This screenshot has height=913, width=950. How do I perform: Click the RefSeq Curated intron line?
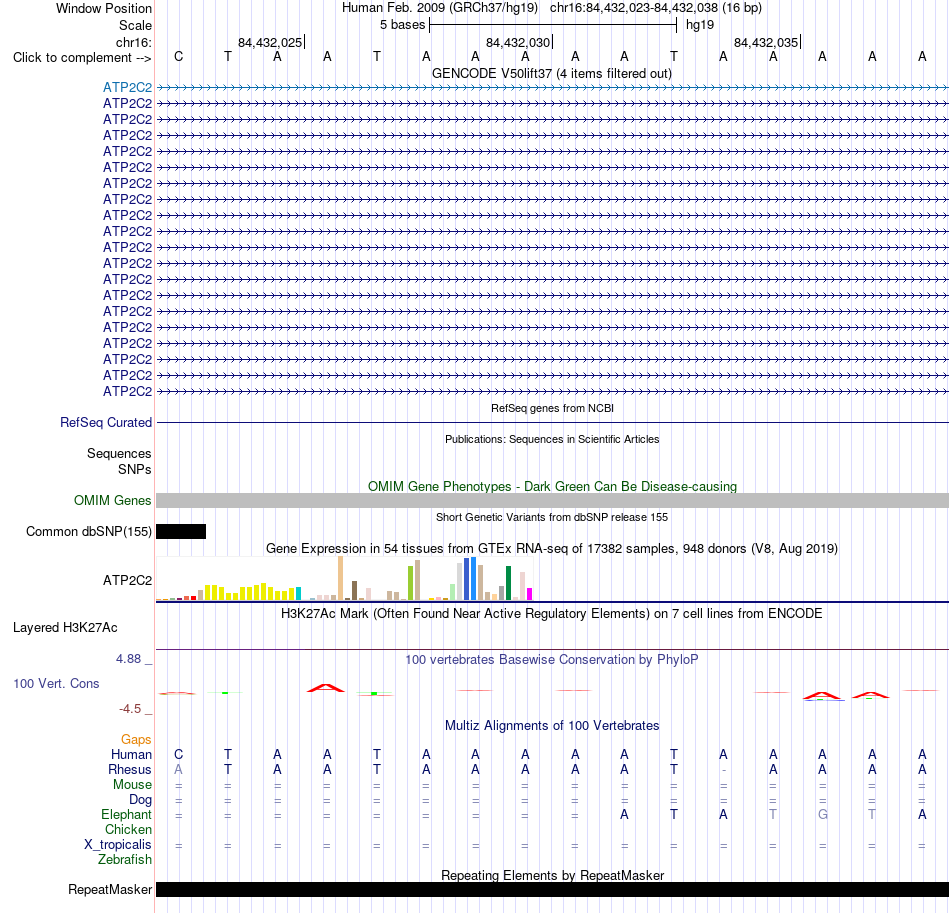[x=552, y=422]
